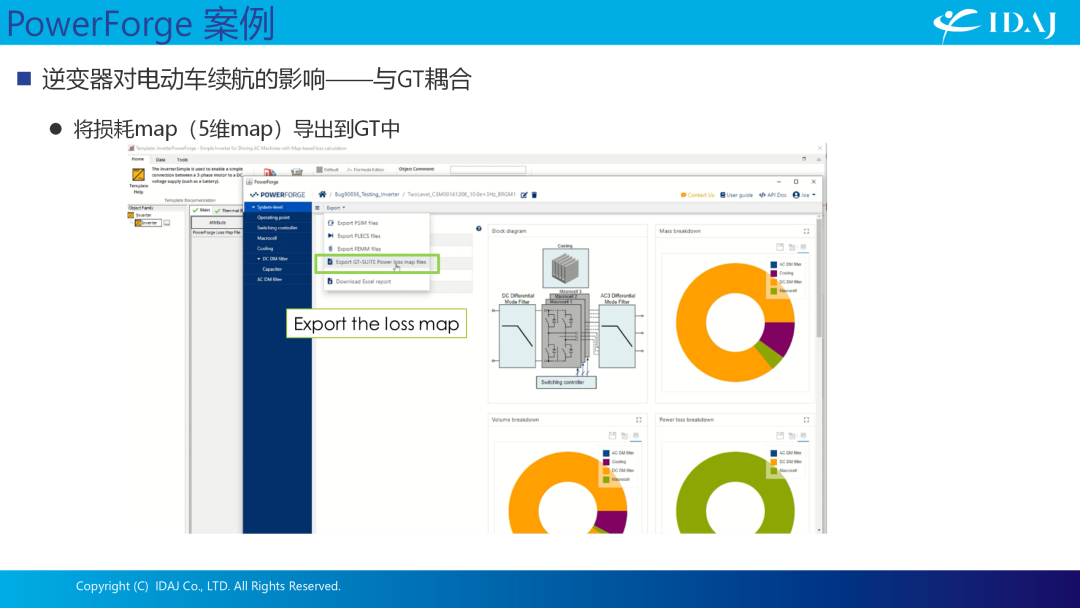Click data table icon in Volume breakdown chart
The height and width of the screenshot is (608, 1080).
pyautogui.click(x=624, y=436)
